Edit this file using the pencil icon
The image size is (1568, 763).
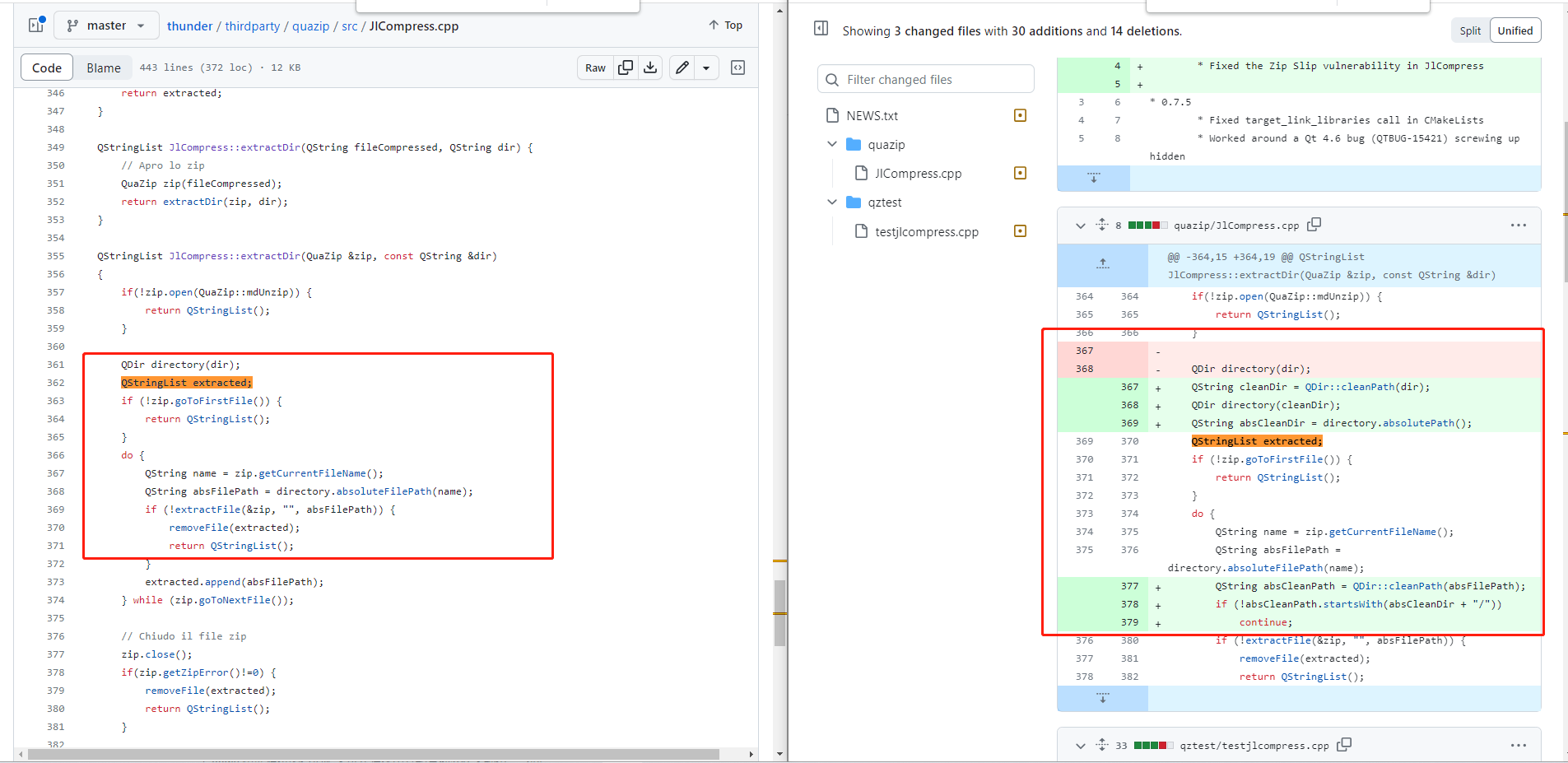pyautogui.click(x=680, y=67)
